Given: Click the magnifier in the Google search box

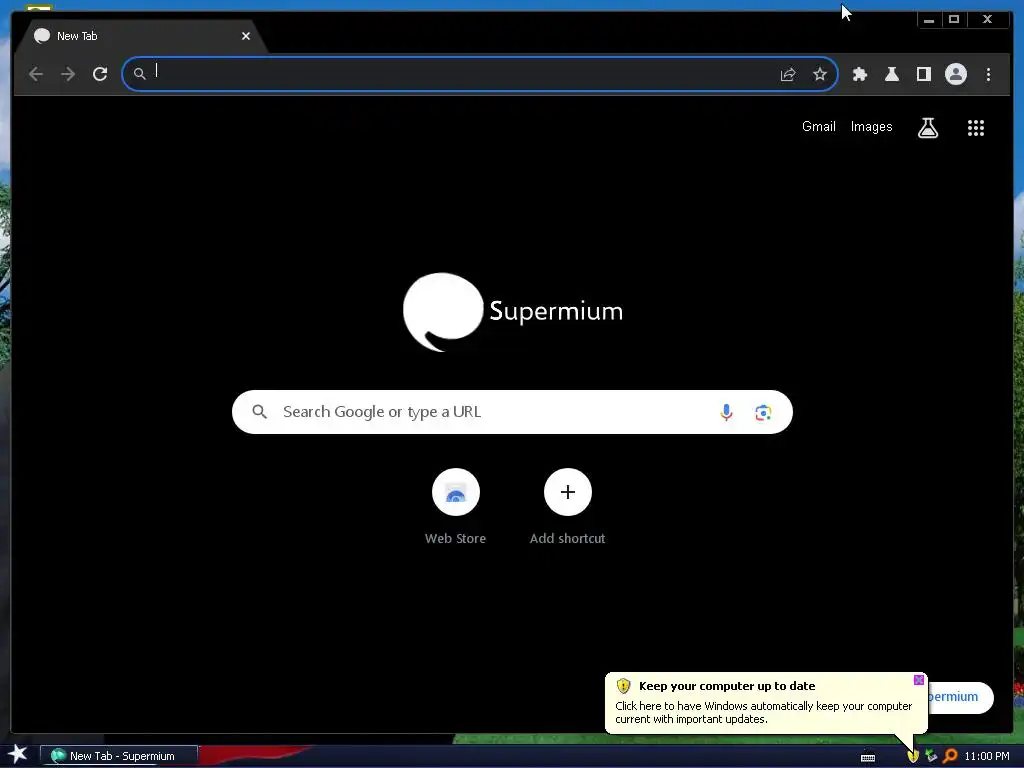Looking at the screenshot, I should 259,412.
